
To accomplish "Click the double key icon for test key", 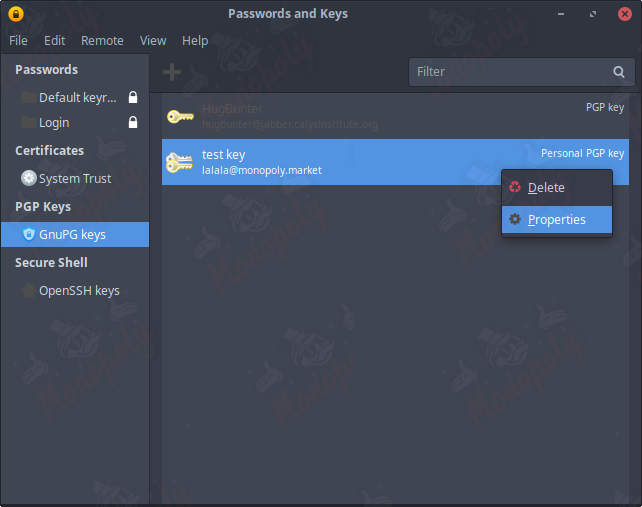I will (179, 162).
